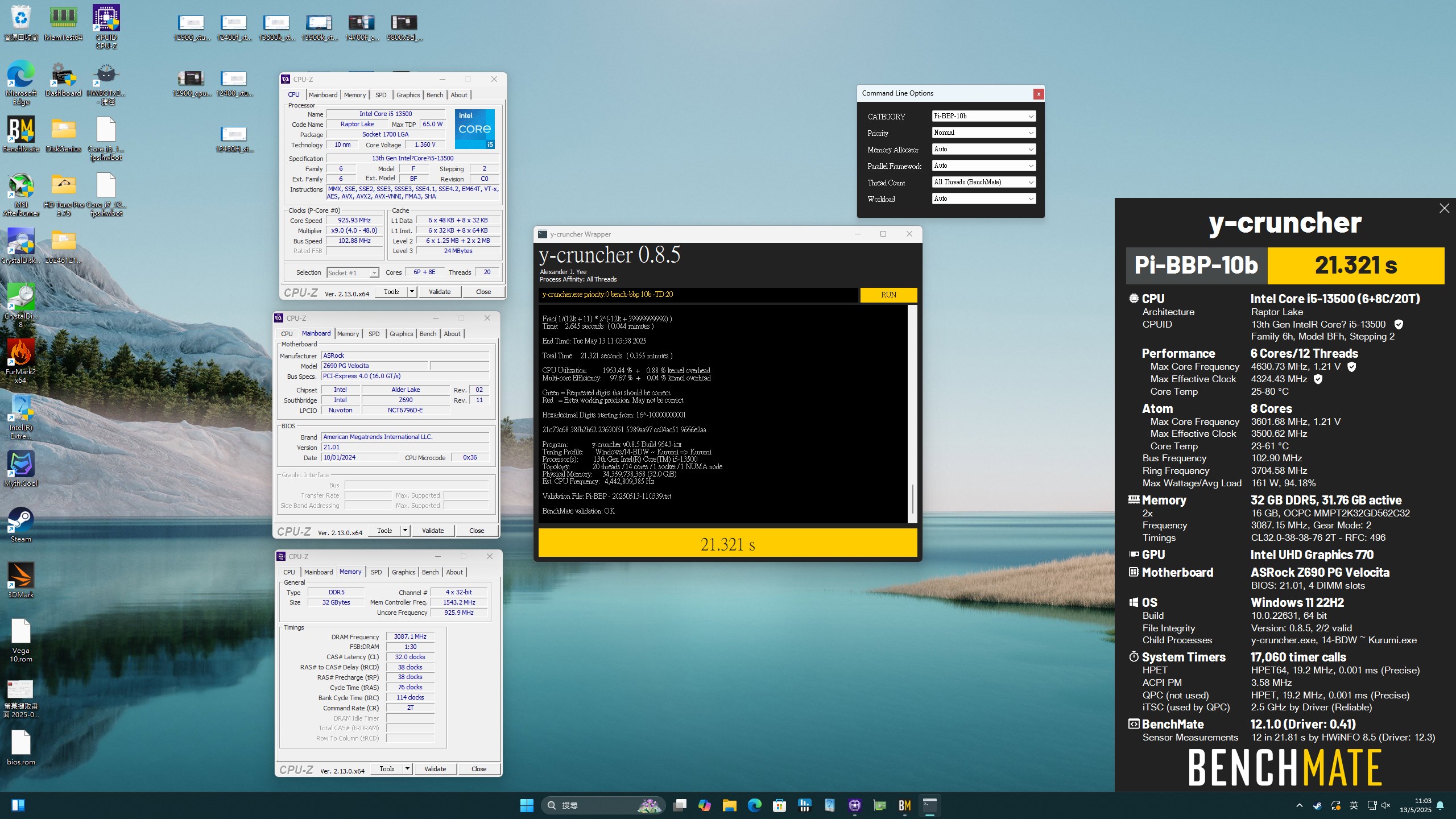This screenshot has width=1456, height=819.
Task: Open the Dashboard desktop shortcut
Action: (x=63, y=78)
